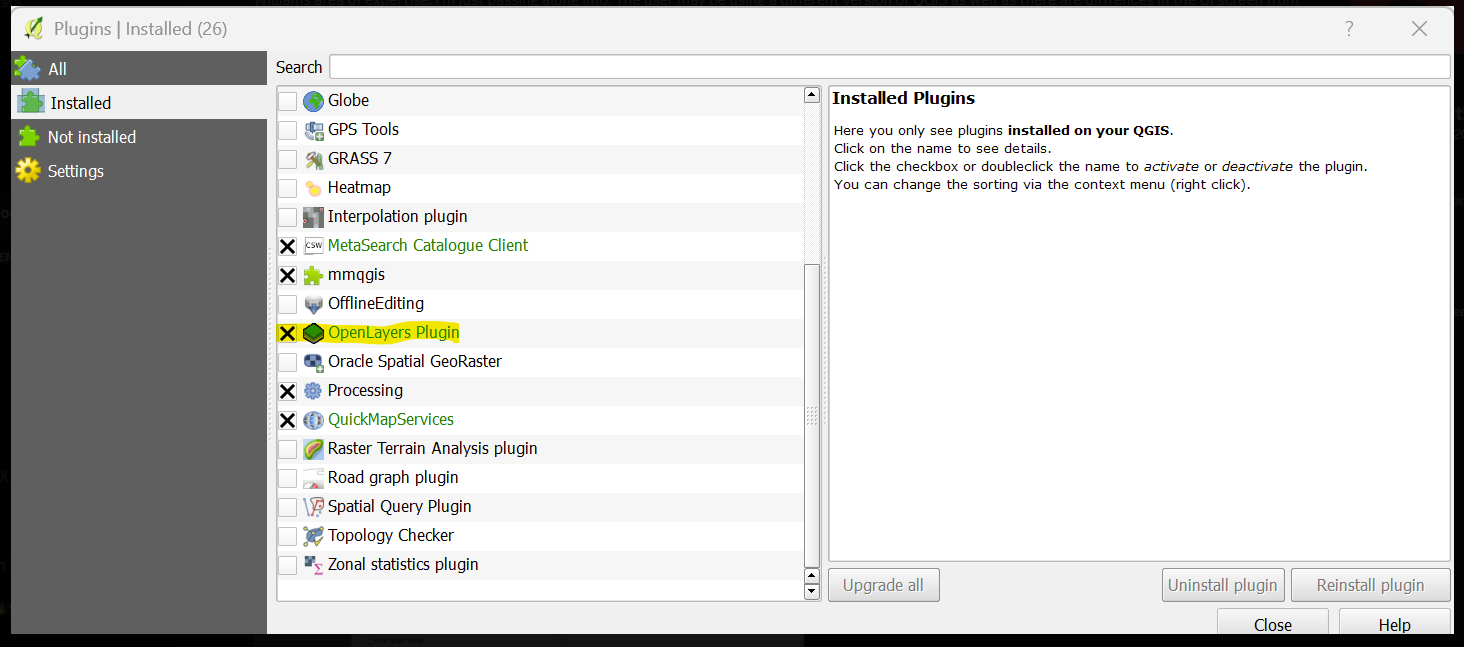Click the Reinstall plugin button
The height and width of the screenshot is (647, 1464).
click(1370, 584)
